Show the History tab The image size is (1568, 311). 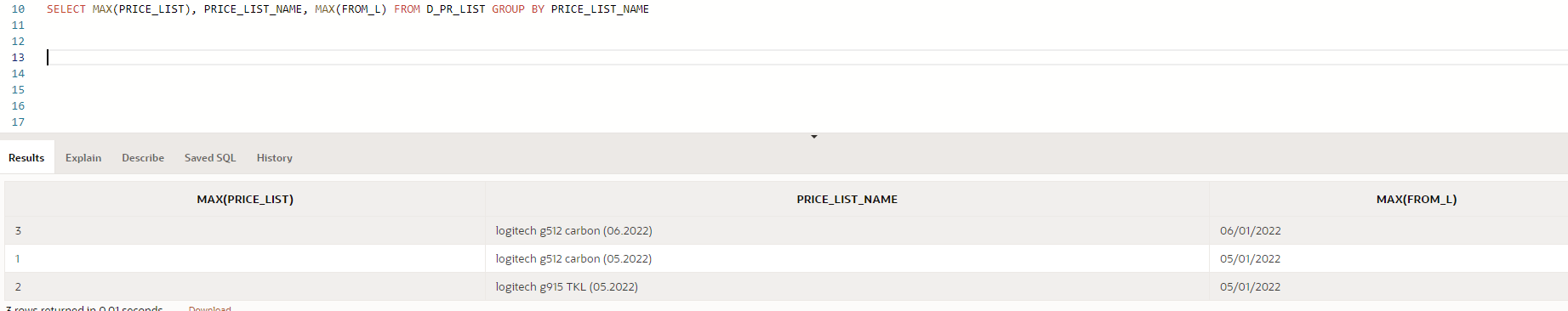tap(274, 158)
